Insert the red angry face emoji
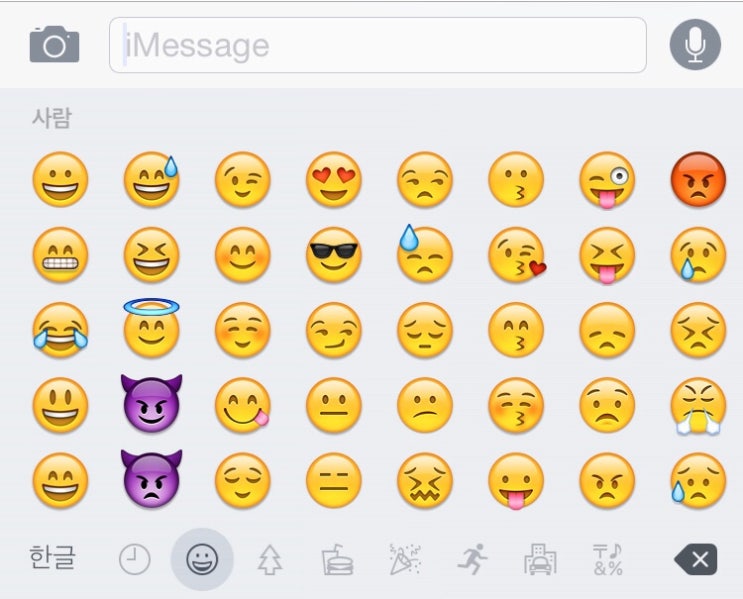The image size is (743, 599). coord(698,180)
